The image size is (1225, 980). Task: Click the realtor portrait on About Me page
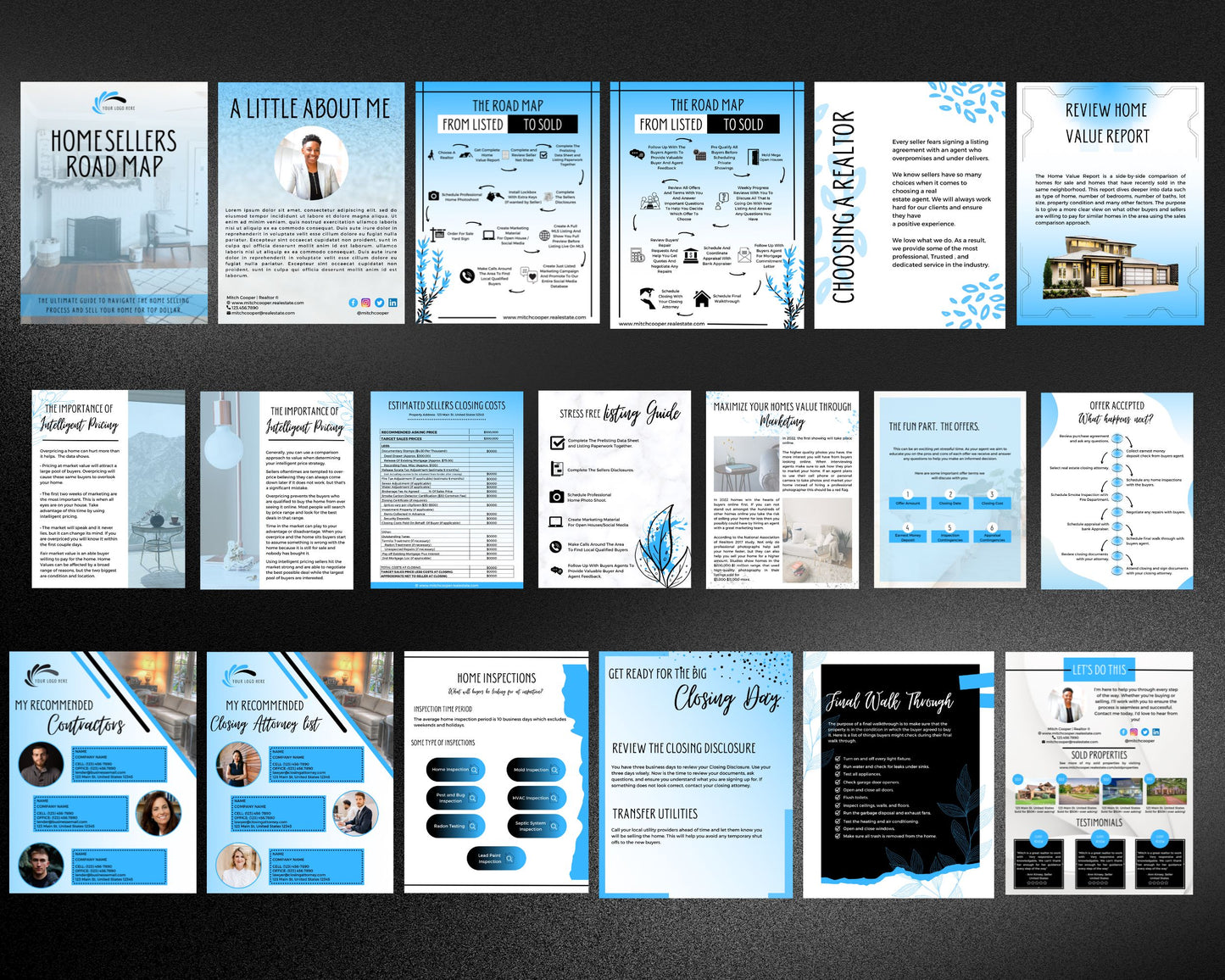(x=311, y=165)
